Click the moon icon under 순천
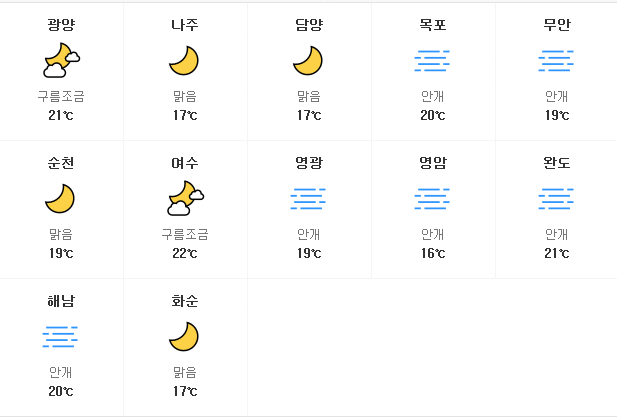This screenshot has width=617, height=417. click(60, 199)
